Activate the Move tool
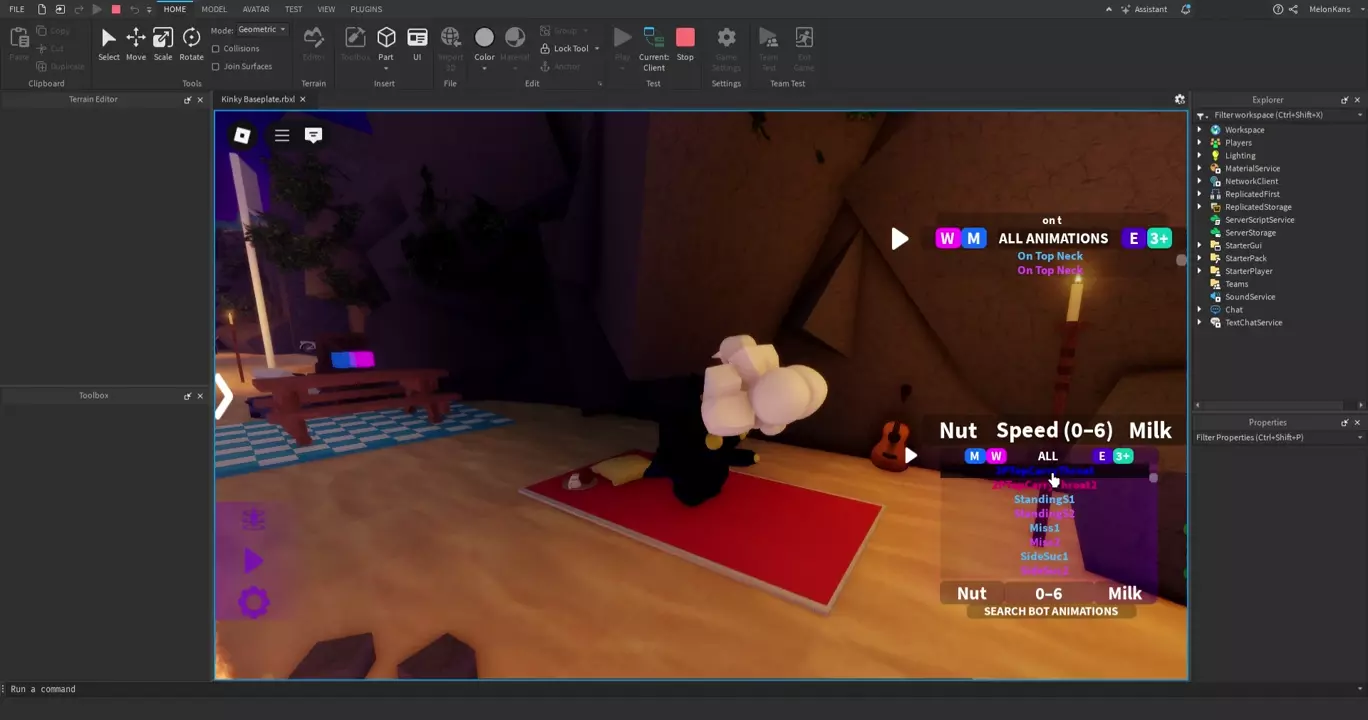This screenshot has height=720, width=1368. click(x=135, y=44)
